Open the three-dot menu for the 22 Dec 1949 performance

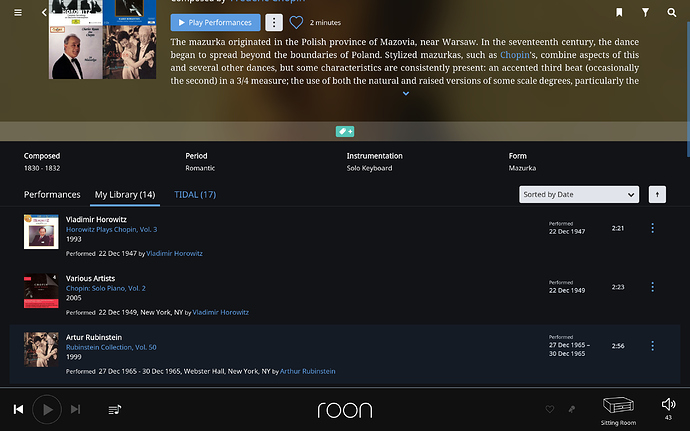(x=652, y=287)
